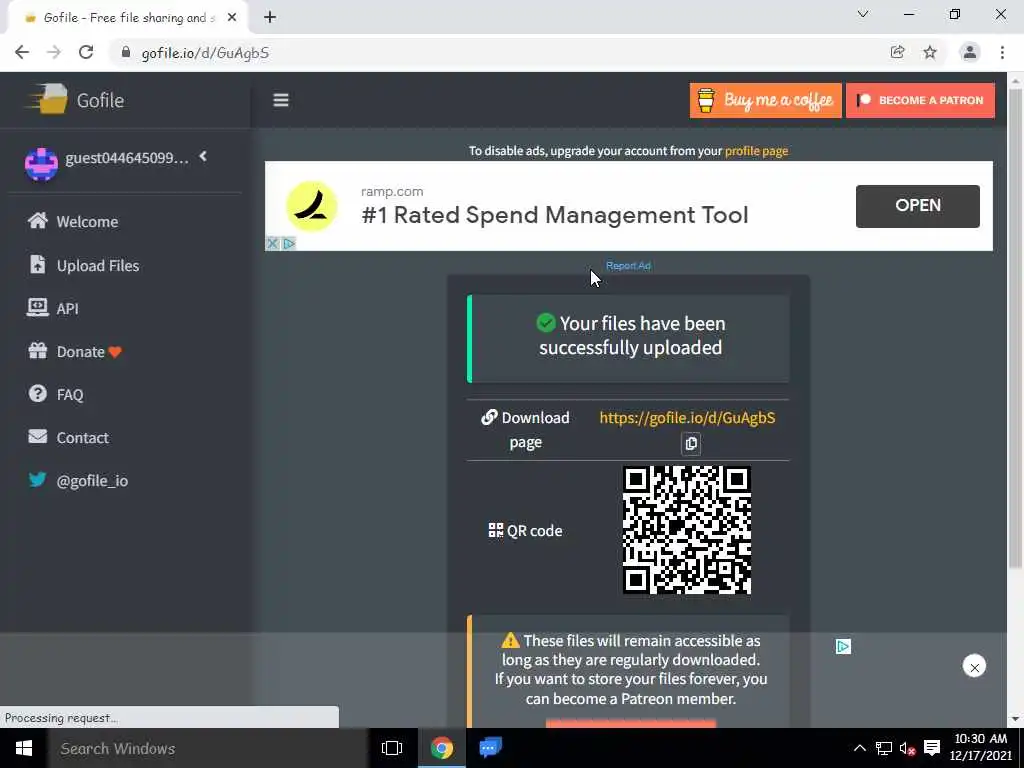Viewport: 1024px width, 768px height.
Task: Close the Gofile tab
Action: tap(232, 18)
